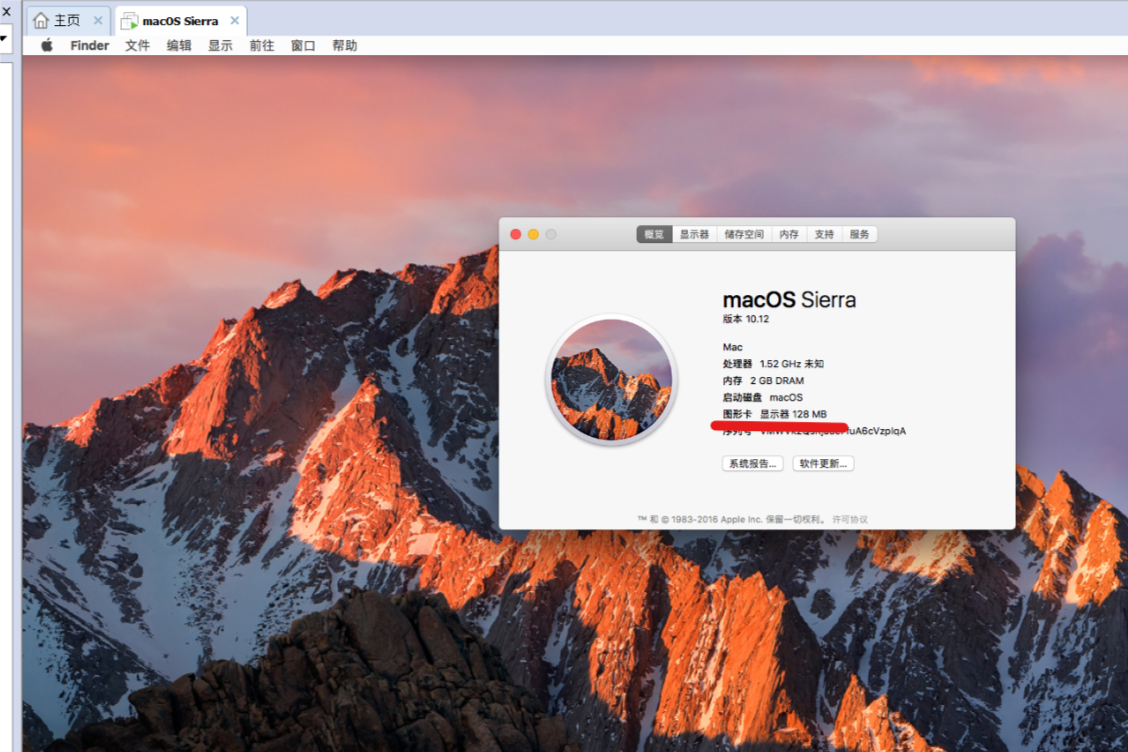Switch to the 显示器 tab
This screenshot has width=1128, height=752.
point(694,235)
